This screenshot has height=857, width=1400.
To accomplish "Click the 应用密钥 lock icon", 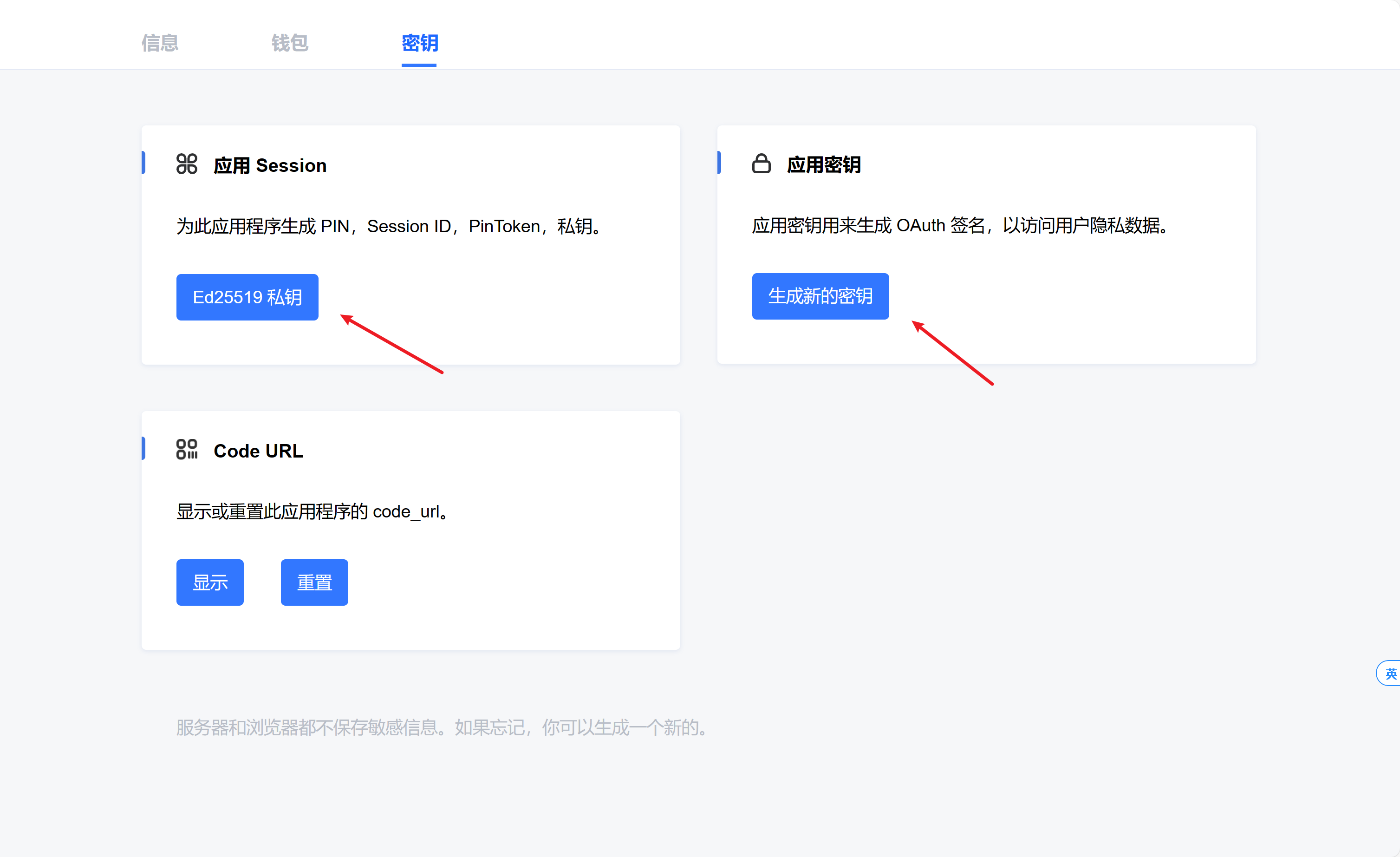I will point(762,164).
